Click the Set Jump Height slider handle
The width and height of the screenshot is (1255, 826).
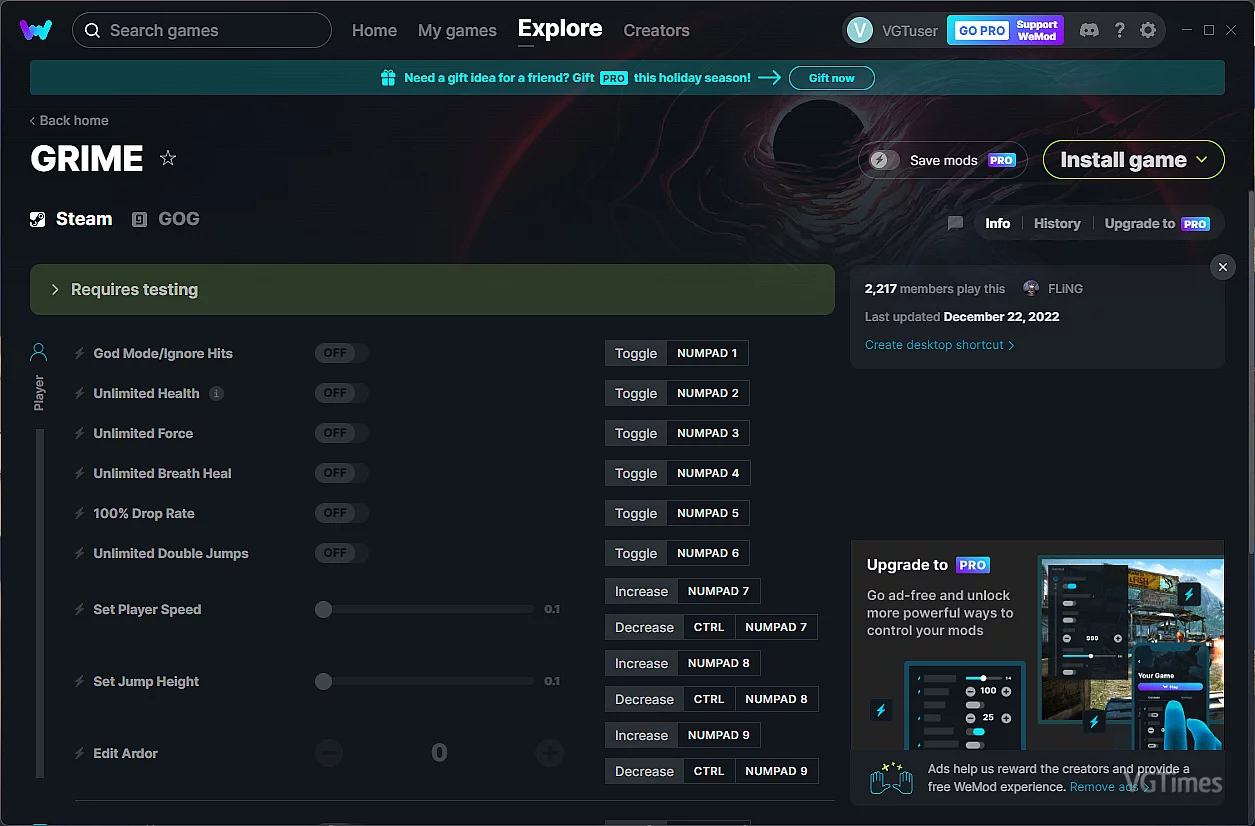323,681
